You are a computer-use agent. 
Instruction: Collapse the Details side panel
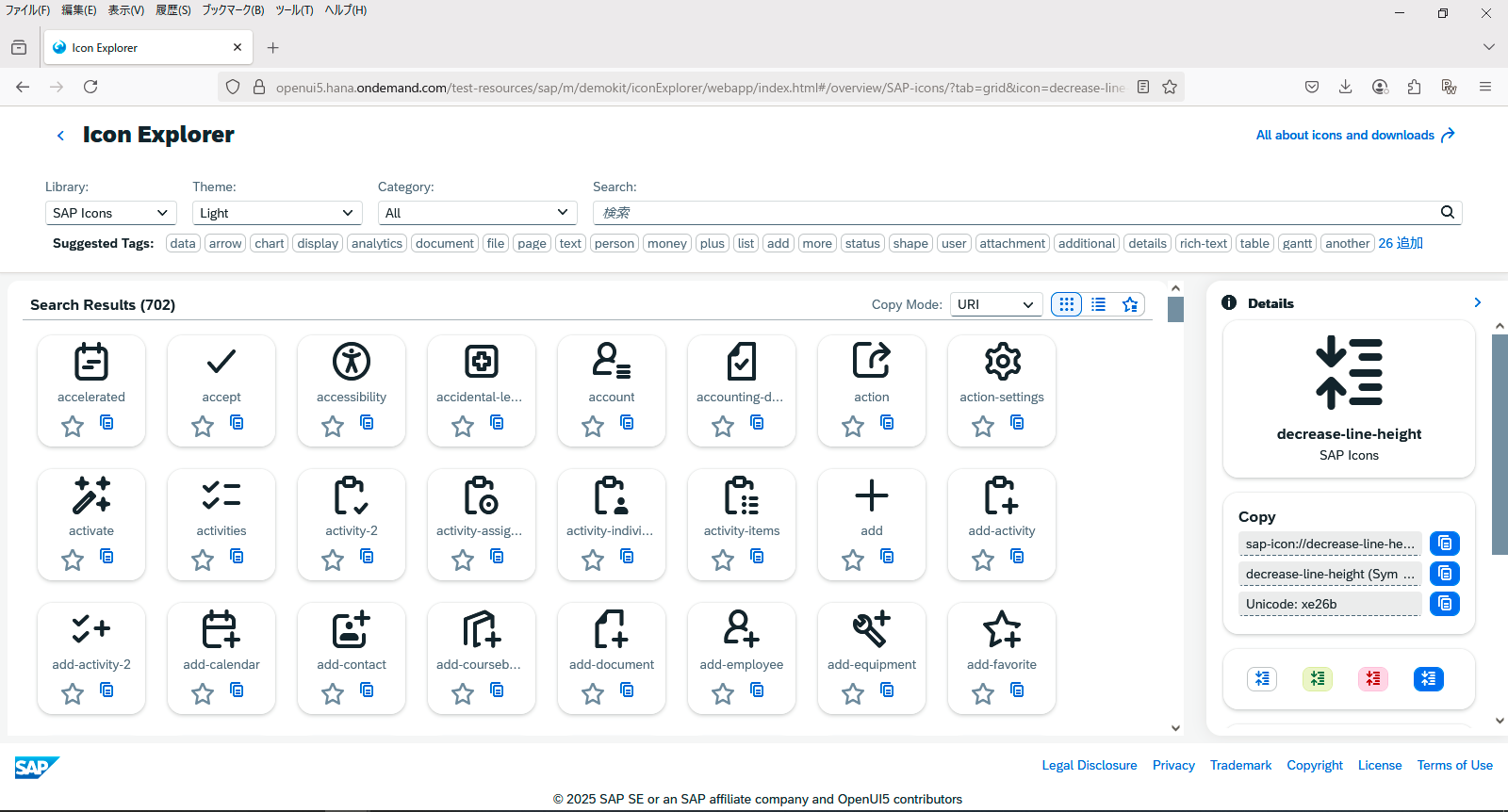(1477, 302)
